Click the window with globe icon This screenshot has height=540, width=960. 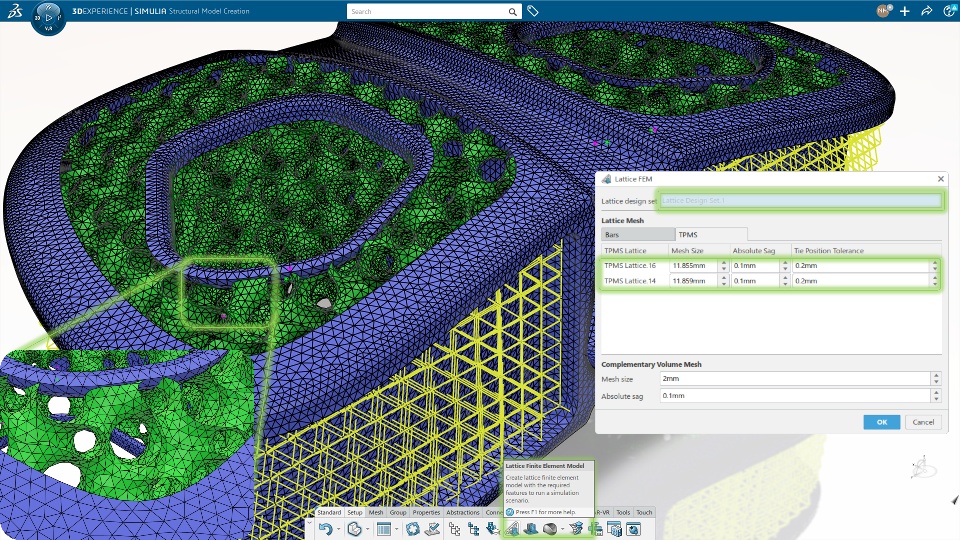coord(633,529)
